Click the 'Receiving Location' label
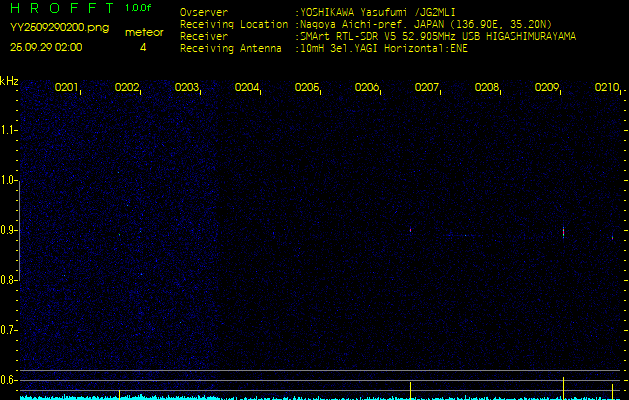 [234, 24]
